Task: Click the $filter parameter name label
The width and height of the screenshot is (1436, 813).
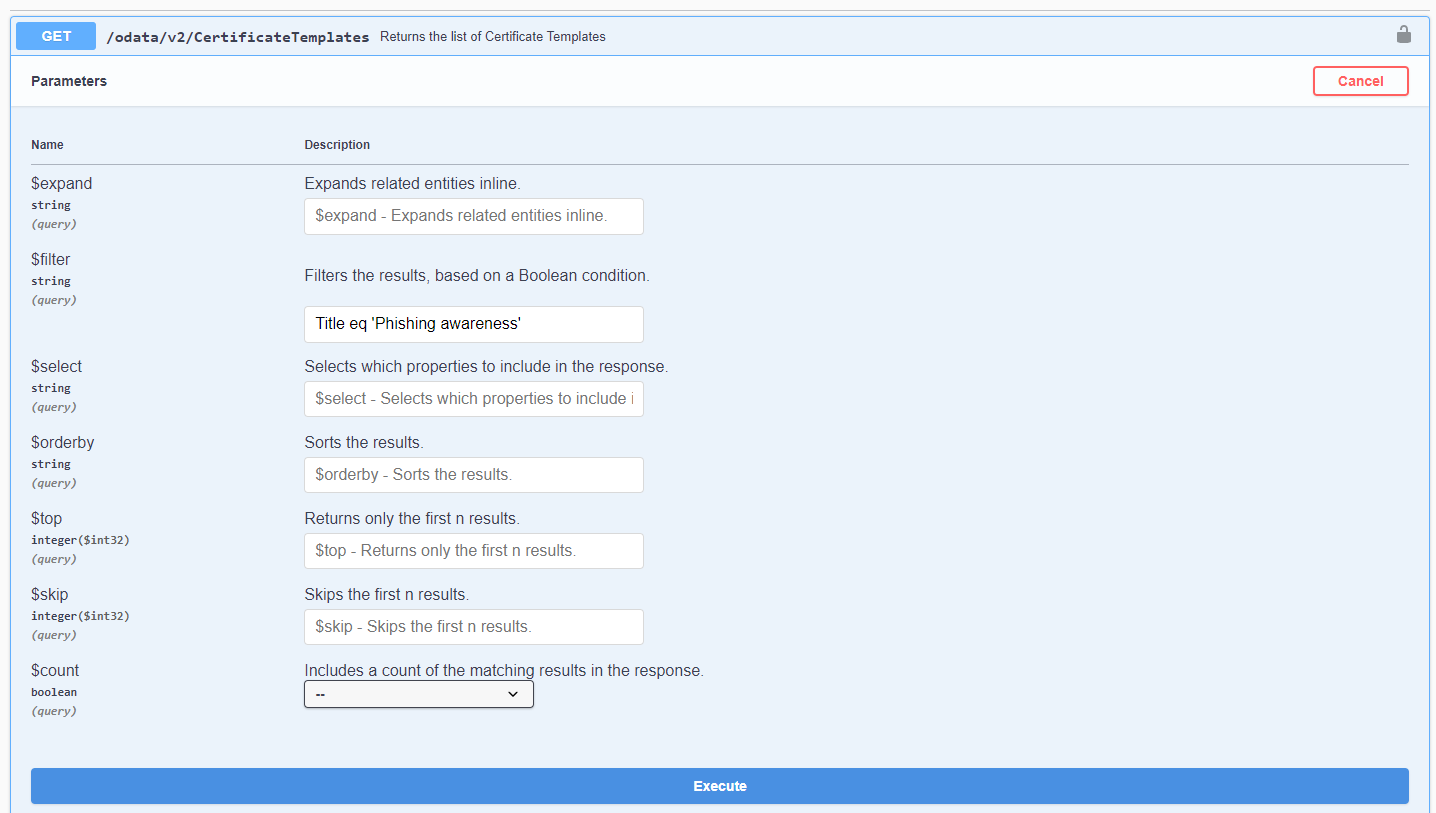Action: tap(51, 260)
